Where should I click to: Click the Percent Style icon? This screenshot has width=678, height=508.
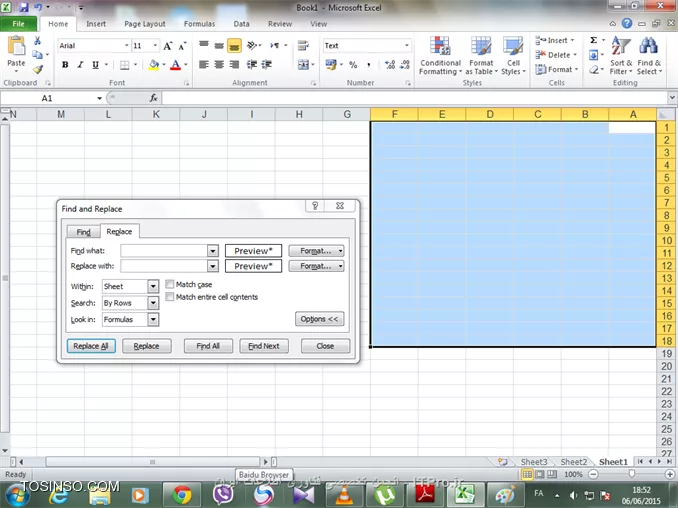[353, 65]
